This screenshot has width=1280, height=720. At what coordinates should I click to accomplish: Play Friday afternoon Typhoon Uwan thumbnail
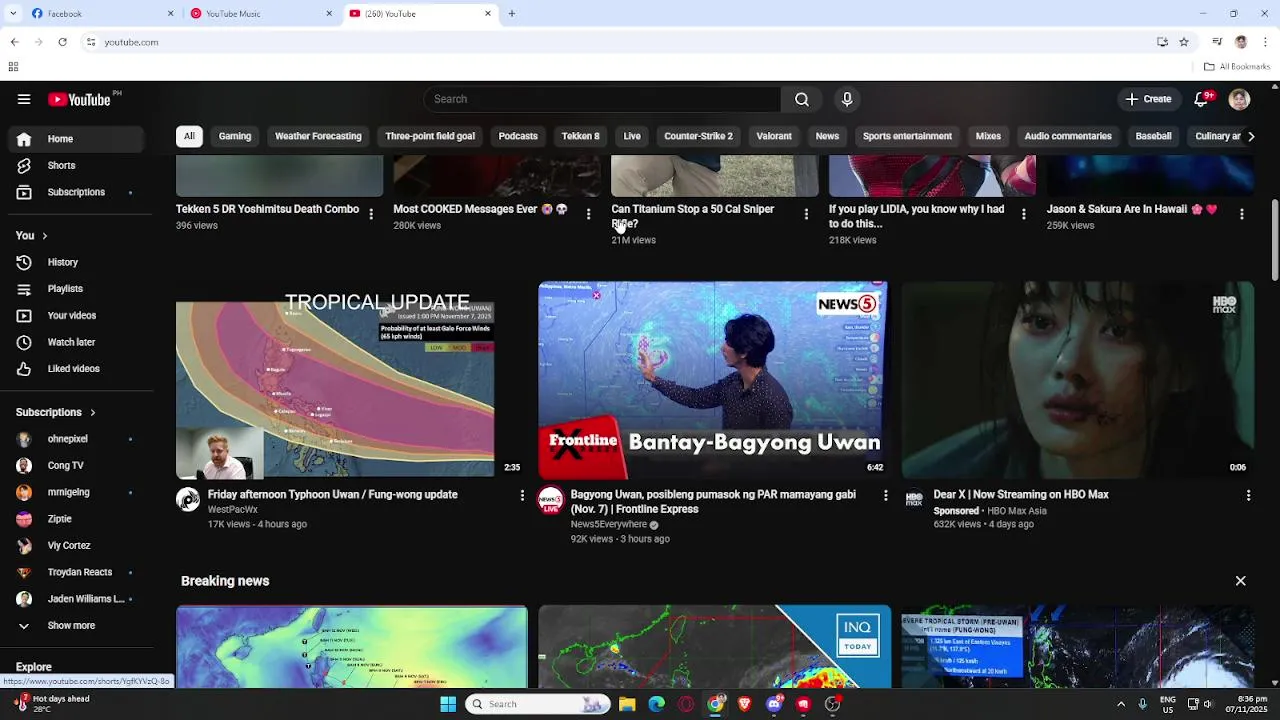click(350, 381)
